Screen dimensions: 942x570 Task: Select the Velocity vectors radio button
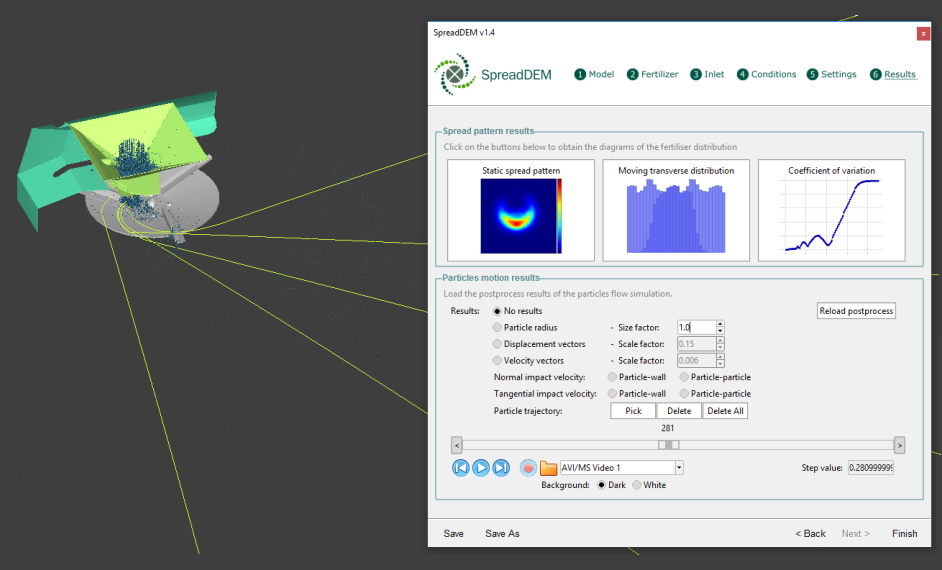[x=498, y=361]
